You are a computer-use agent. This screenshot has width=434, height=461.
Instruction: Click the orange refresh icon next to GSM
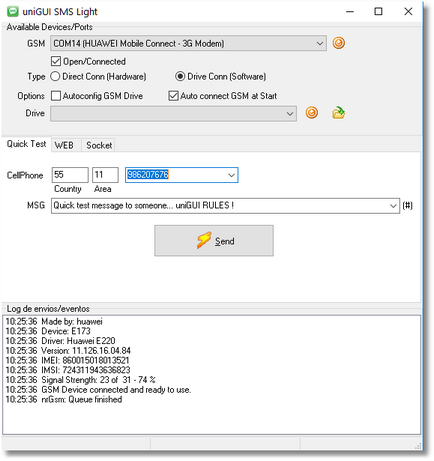click(x=338, y=43)
